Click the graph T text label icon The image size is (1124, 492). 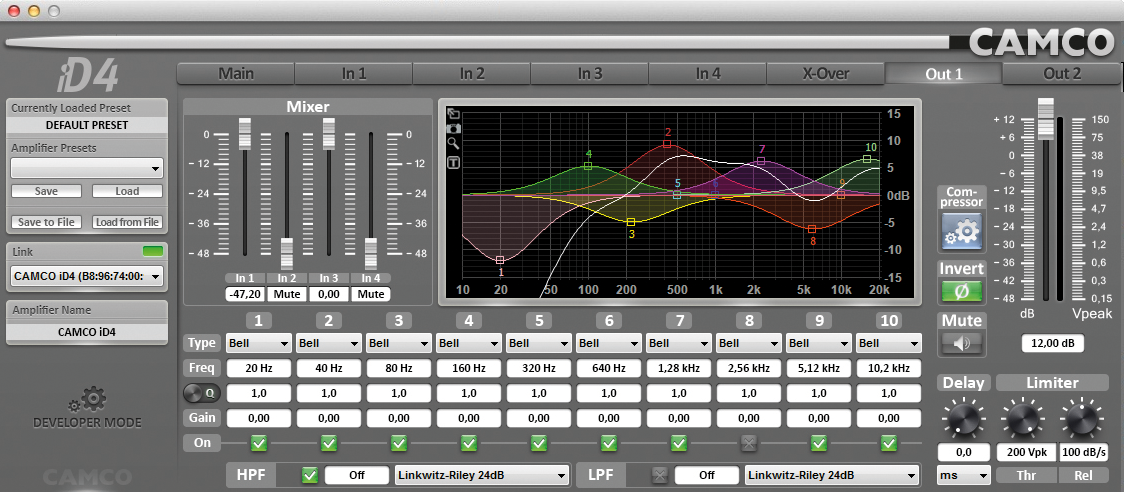[453, 163]
